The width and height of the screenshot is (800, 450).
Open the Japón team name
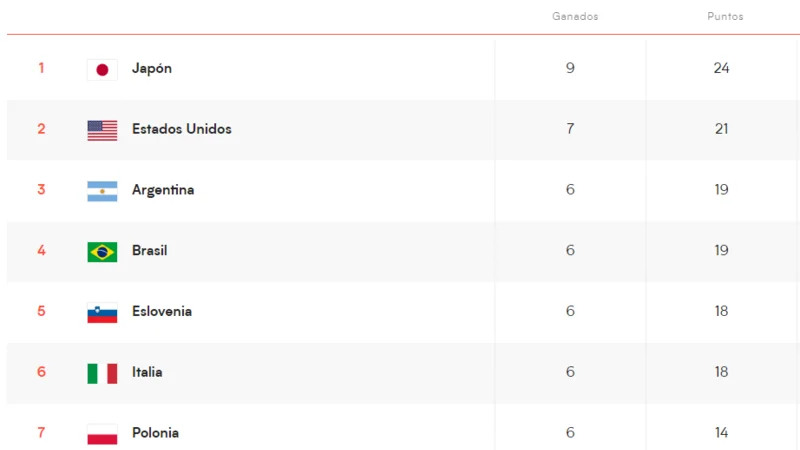point(152,68)
